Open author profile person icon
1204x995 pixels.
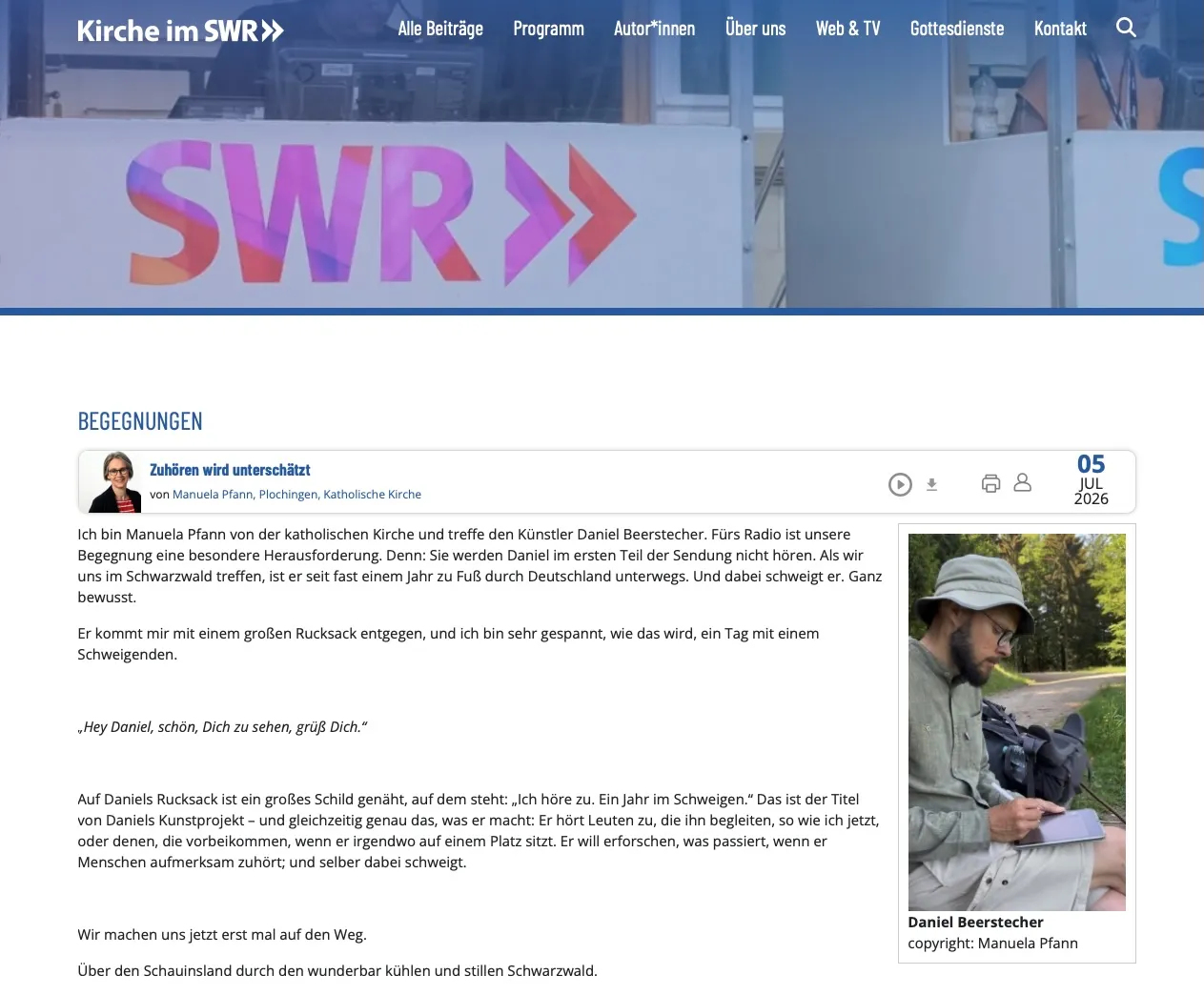(x=1022, y=482)
